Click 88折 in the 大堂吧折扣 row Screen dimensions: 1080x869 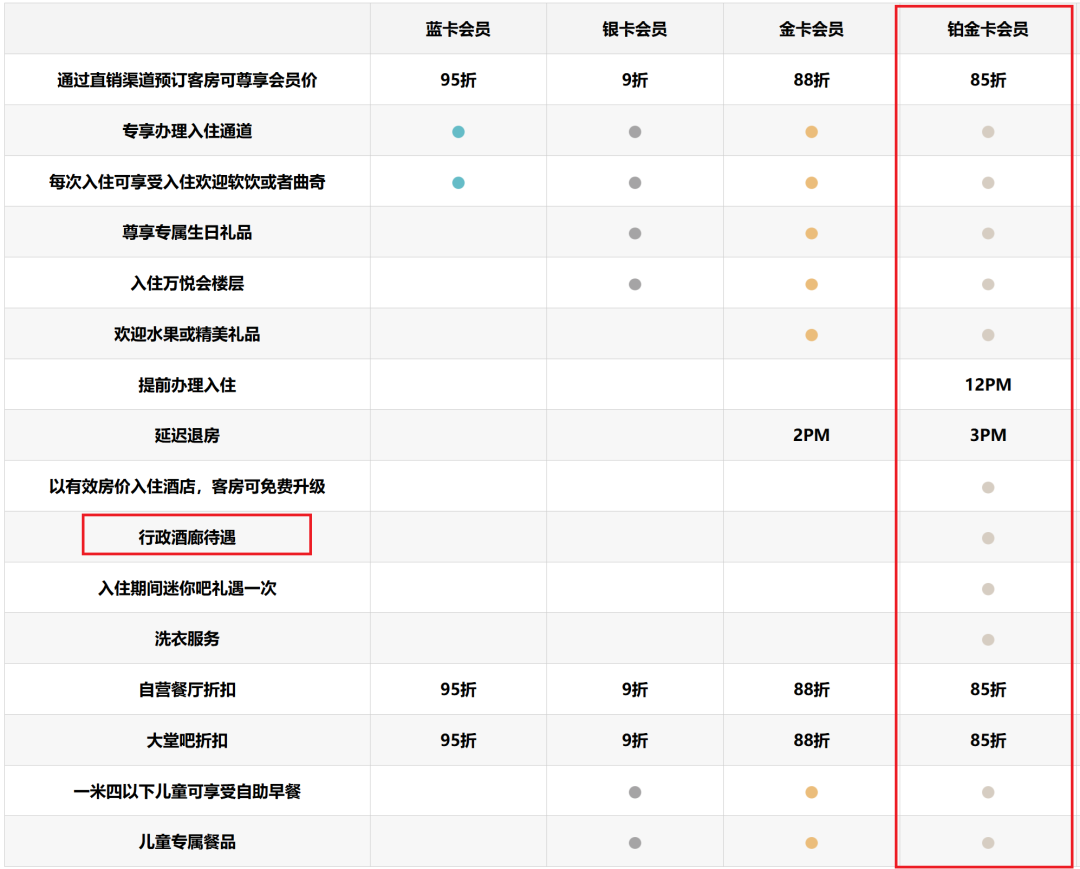click(811, 741)
